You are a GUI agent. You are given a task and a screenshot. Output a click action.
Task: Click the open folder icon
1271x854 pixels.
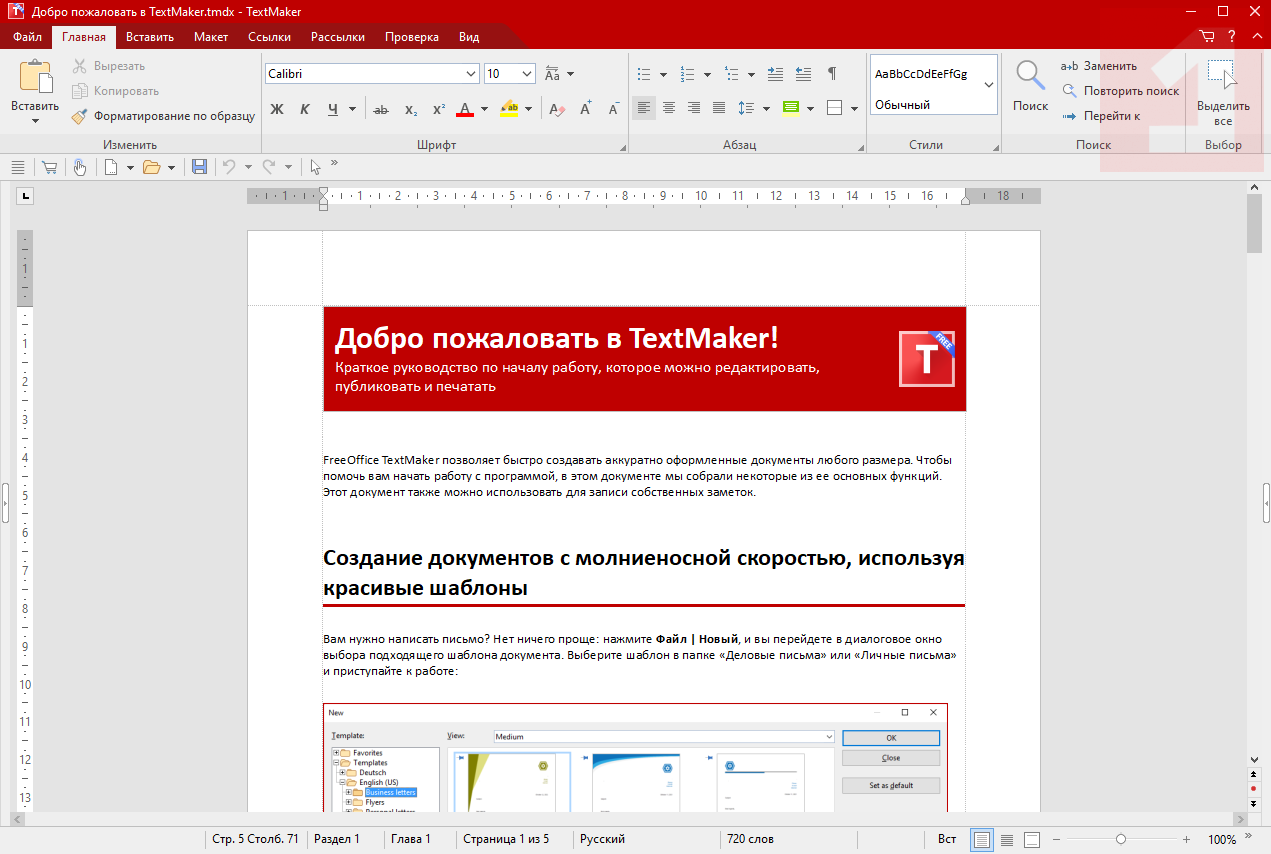[x=152, y=167]
